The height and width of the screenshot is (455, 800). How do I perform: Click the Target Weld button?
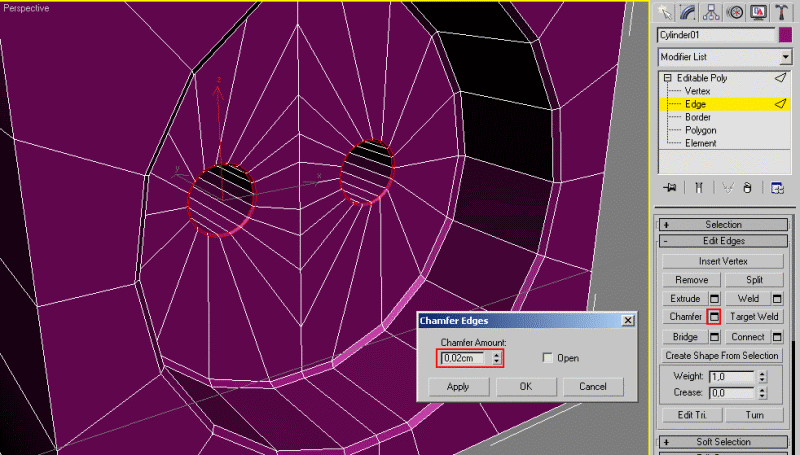click(754, 317)
